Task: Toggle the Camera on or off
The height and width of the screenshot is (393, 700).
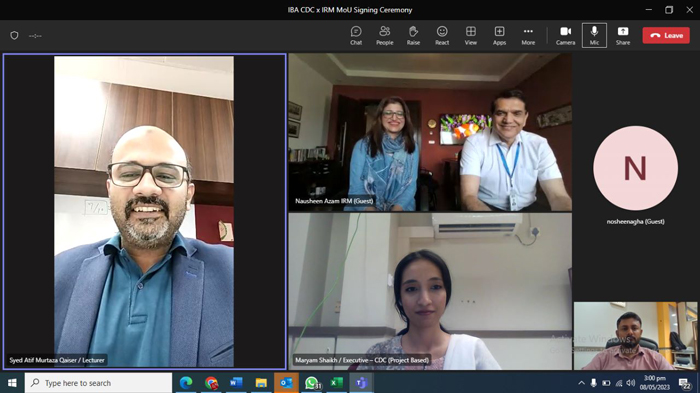Action: [565, 35]
